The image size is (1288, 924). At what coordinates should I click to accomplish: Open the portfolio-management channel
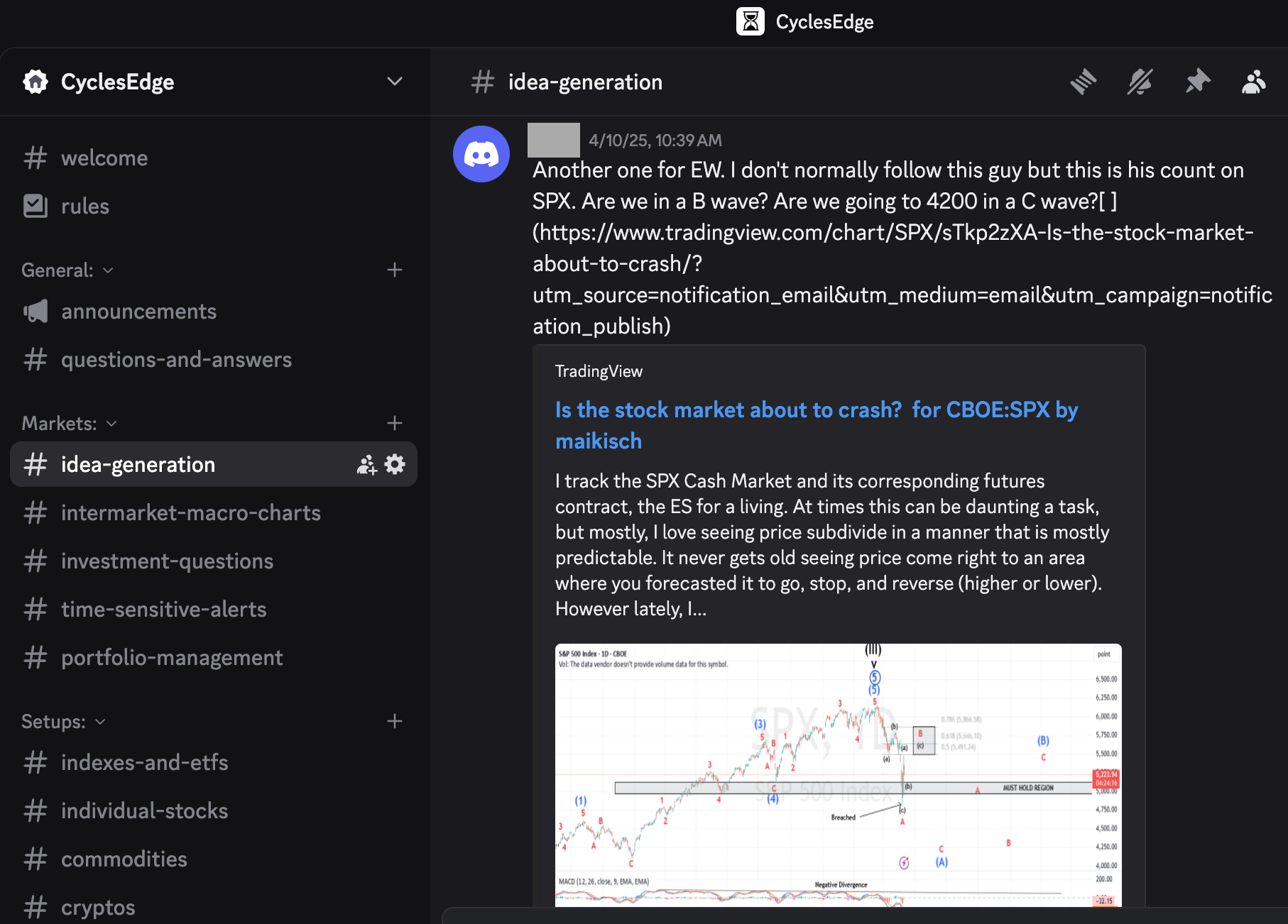pyautogui.click(x=213, y=657)
